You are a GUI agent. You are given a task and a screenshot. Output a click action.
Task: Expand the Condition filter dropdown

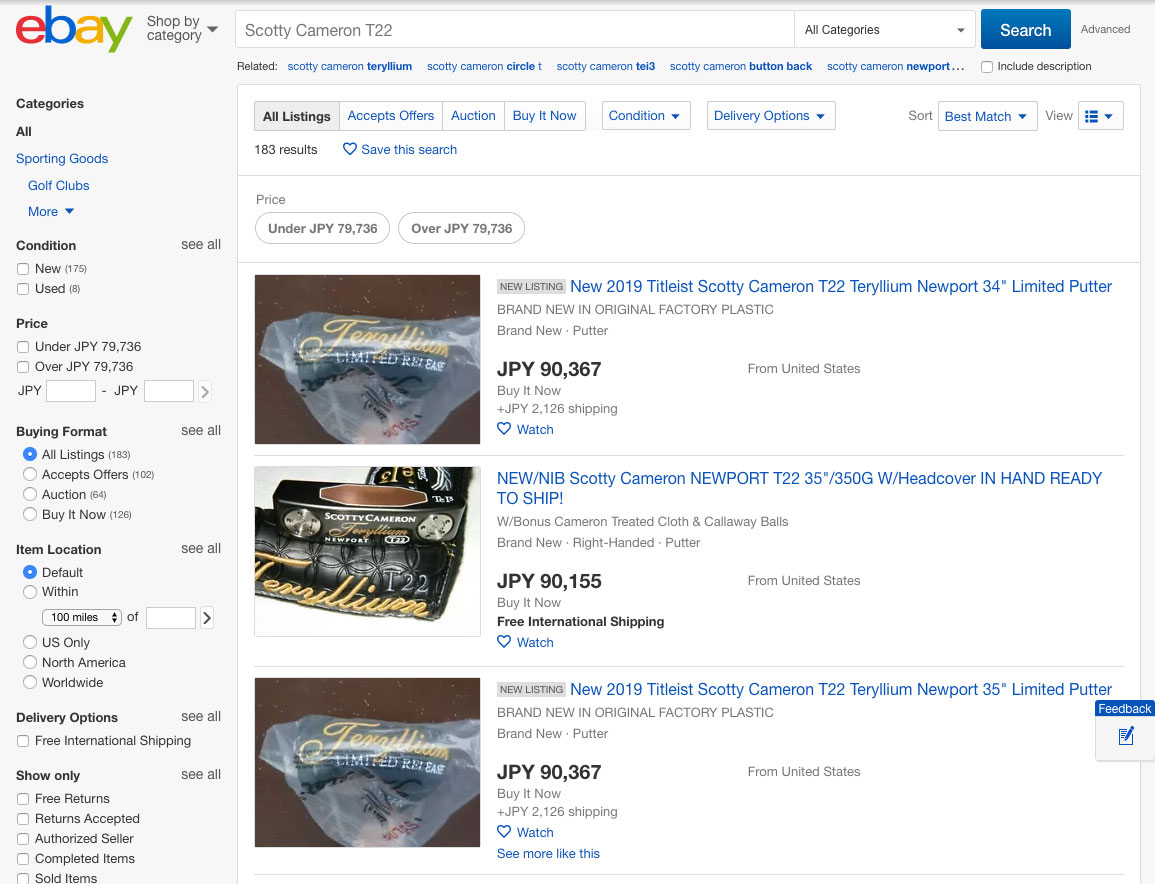[645, 116]
